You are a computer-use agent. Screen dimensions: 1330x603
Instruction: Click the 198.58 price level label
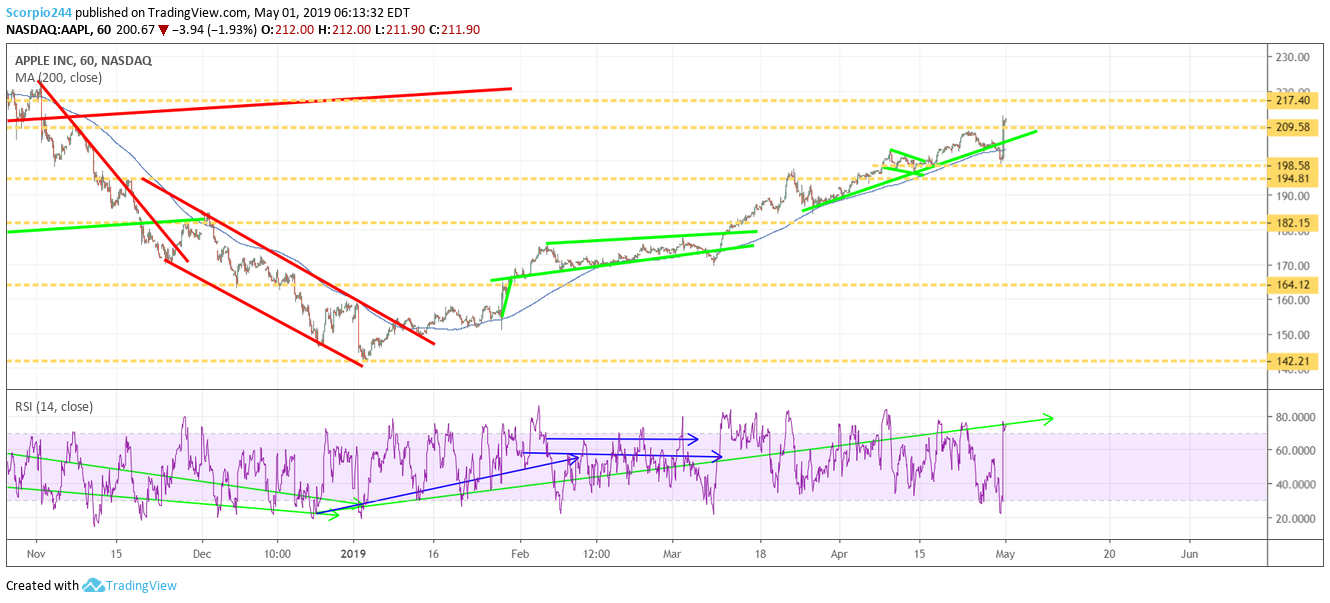click(x=1293, y=165)
